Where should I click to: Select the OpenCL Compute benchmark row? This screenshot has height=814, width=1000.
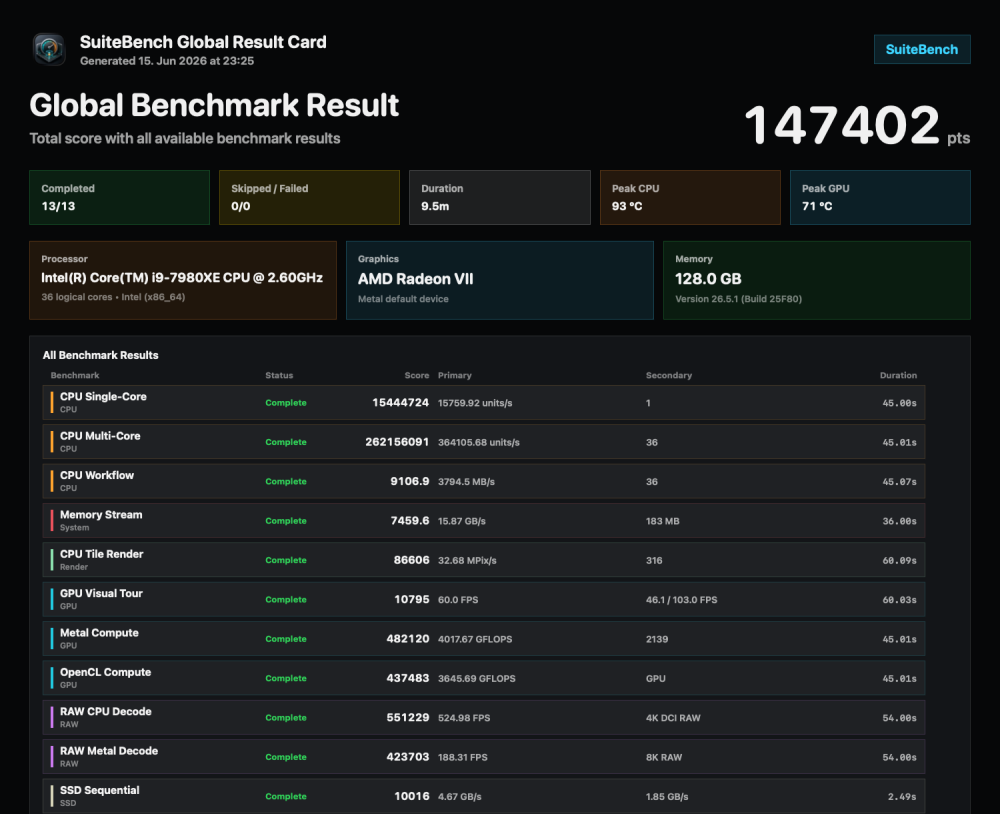(x=484, y=678)
